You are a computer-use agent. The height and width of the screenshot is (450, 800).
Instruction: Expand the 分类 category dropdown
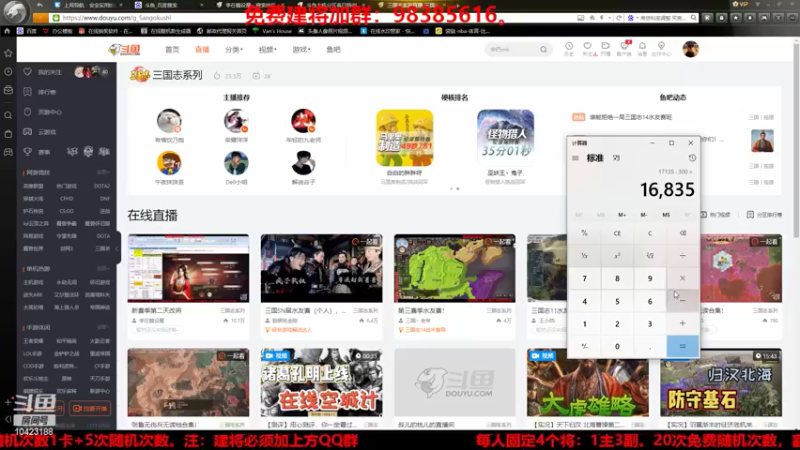(x=234, y=49)
